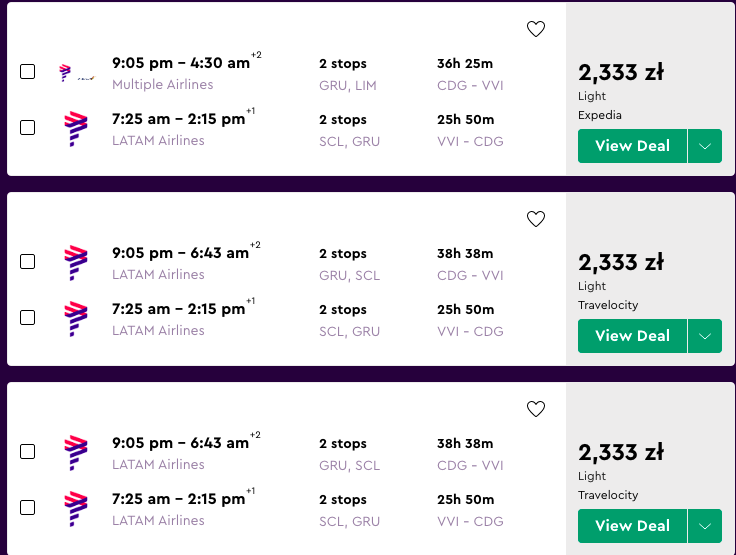
Task: Click LATAM logo on third card outbound flight
Action: point(76,453)
